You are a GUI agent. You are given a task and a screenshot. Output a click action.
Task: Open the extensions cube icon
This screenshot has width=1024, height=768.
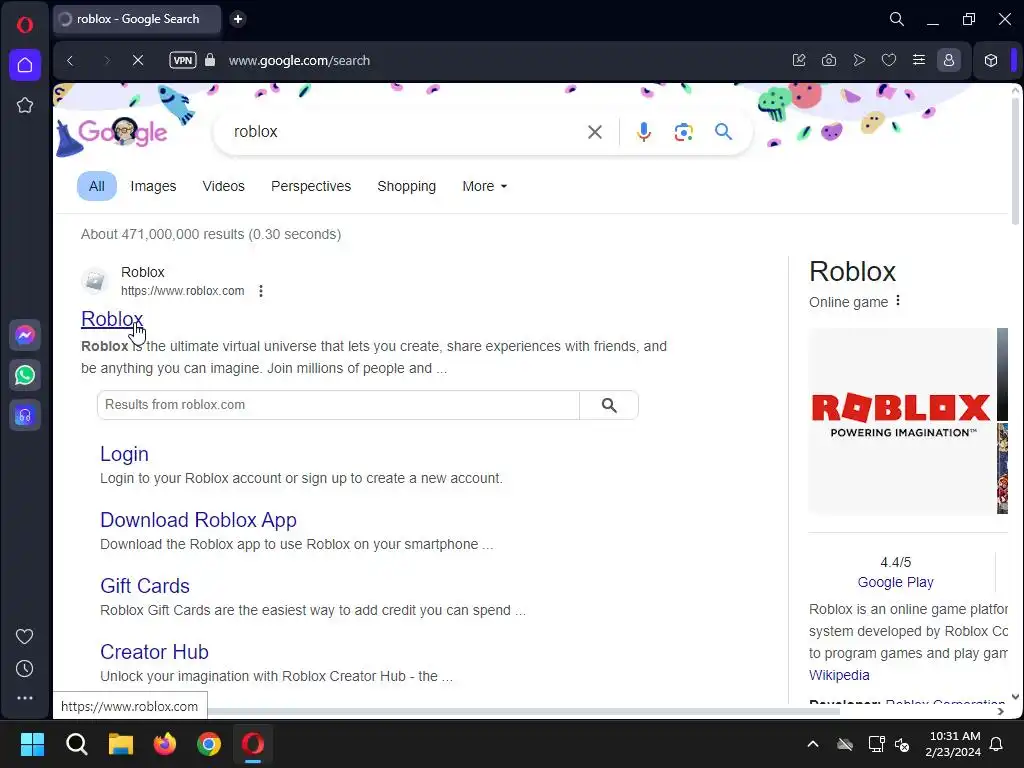(x=991, y=60)
